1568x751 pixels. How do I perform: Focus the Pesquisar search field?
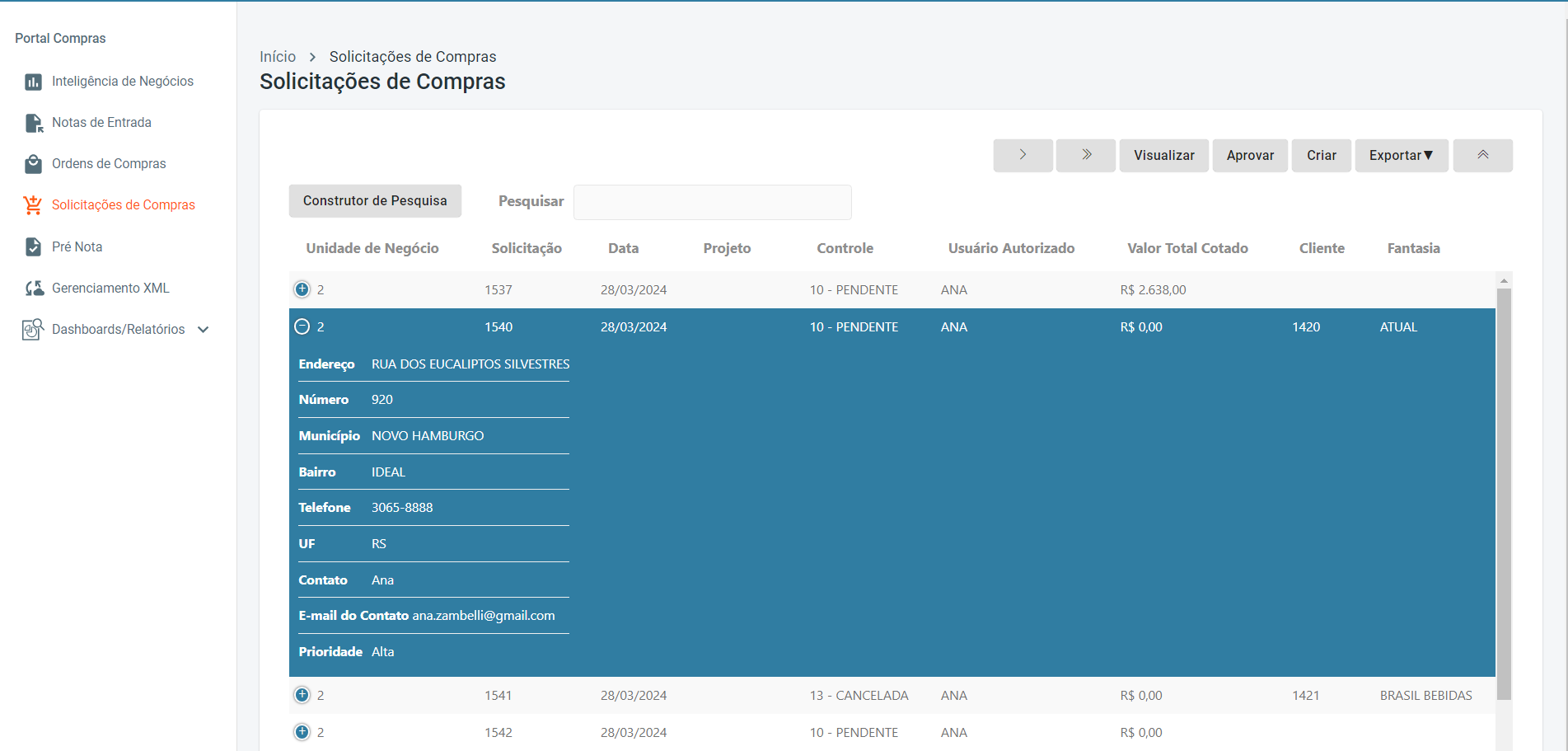pos(713,202)
